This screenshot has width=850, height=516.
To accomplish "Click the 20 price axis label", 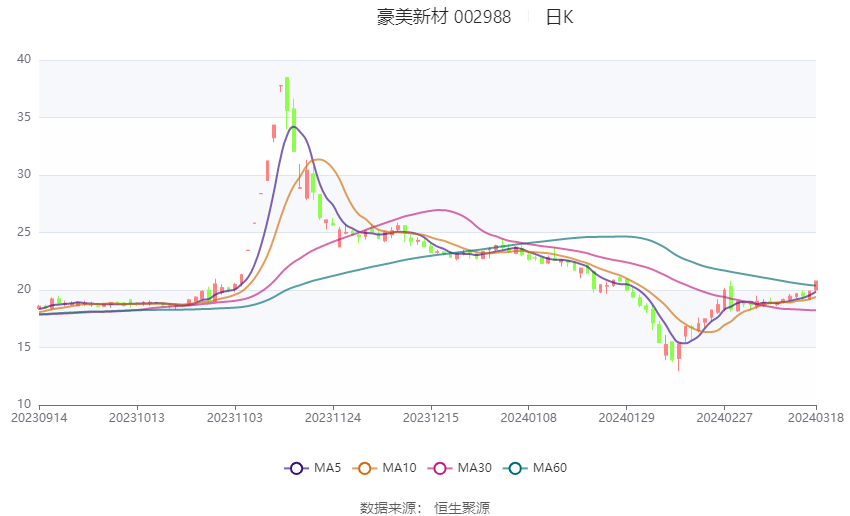I will pos(24,289).
